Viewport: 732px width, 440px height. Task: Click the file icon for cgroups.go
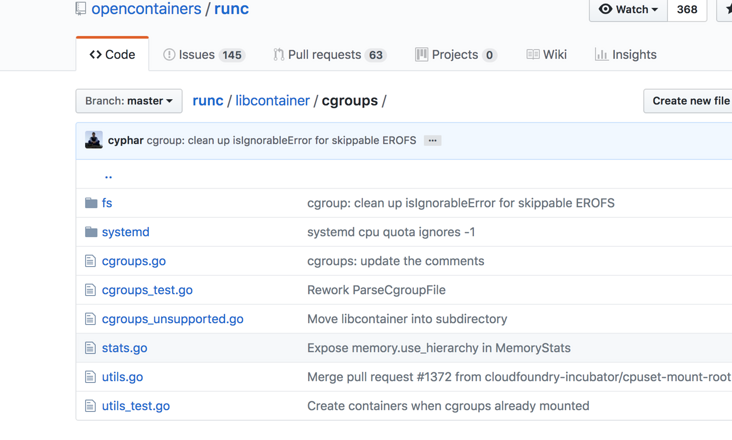click(x=90, y=261)
